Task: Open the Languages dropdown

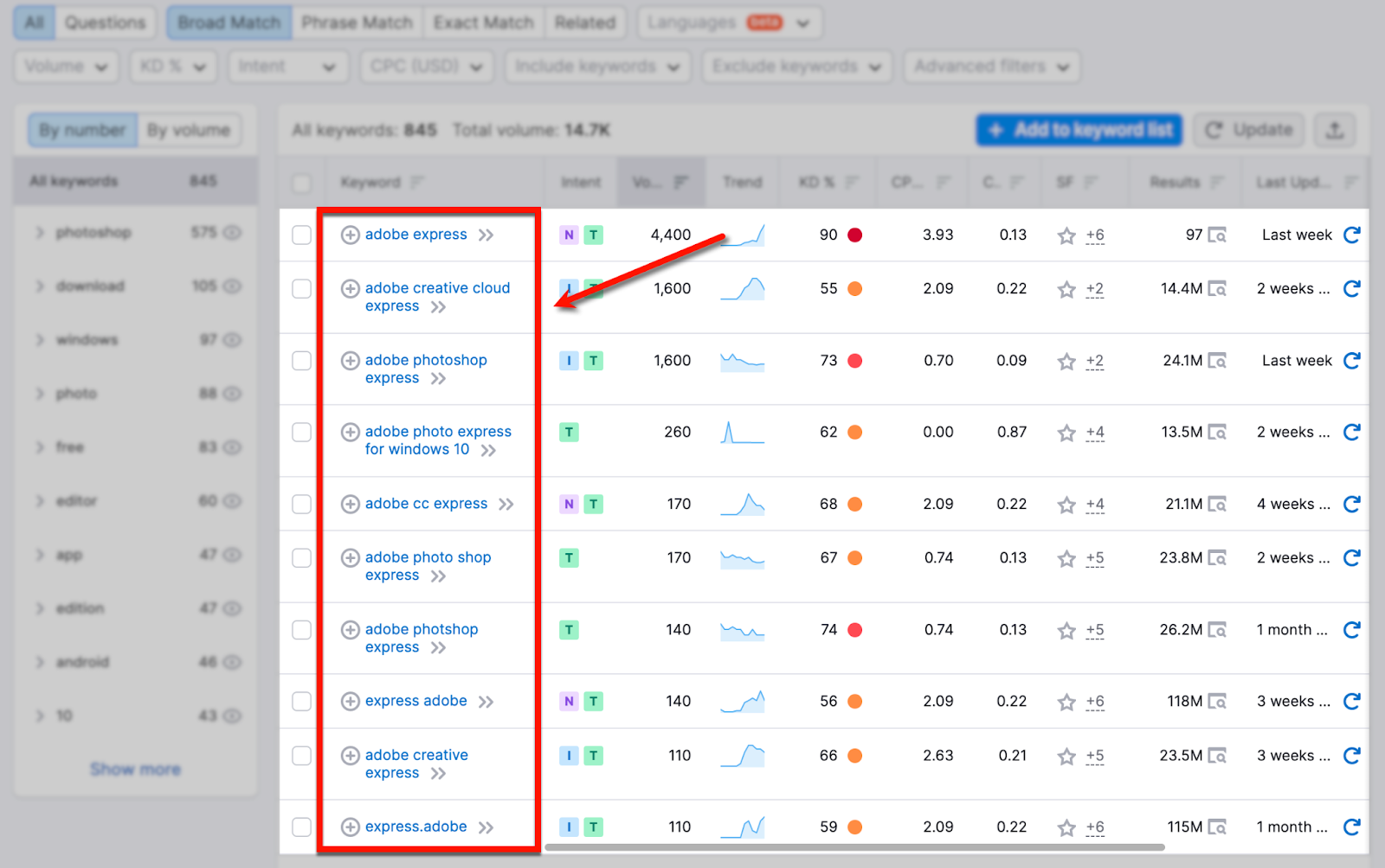Action: coord(729,23)
